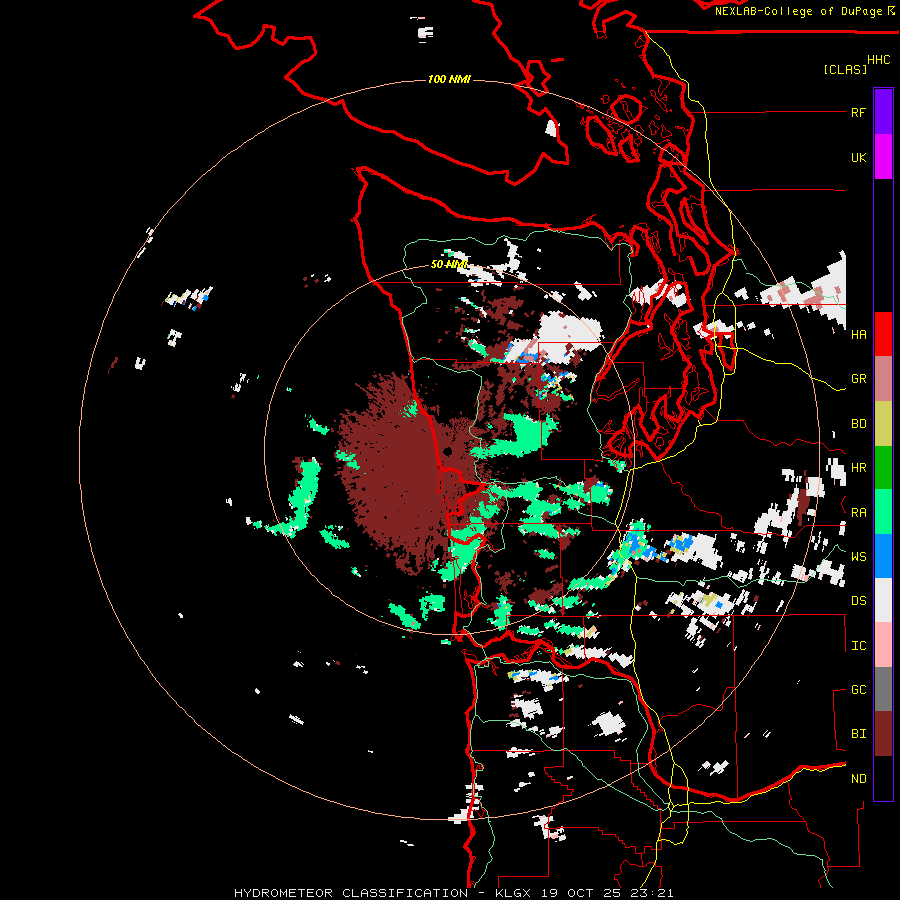Click the gray GC ground clutter swatch

point(883,689)
